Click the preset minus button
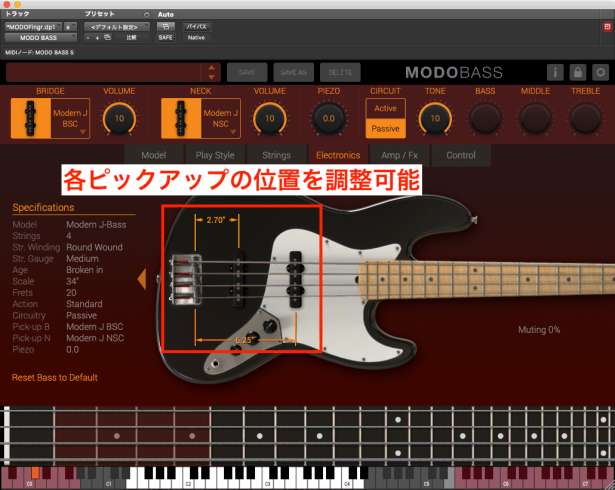Viewport: 615px width, 490px height. pyautogui.click(x=88, y=38)
